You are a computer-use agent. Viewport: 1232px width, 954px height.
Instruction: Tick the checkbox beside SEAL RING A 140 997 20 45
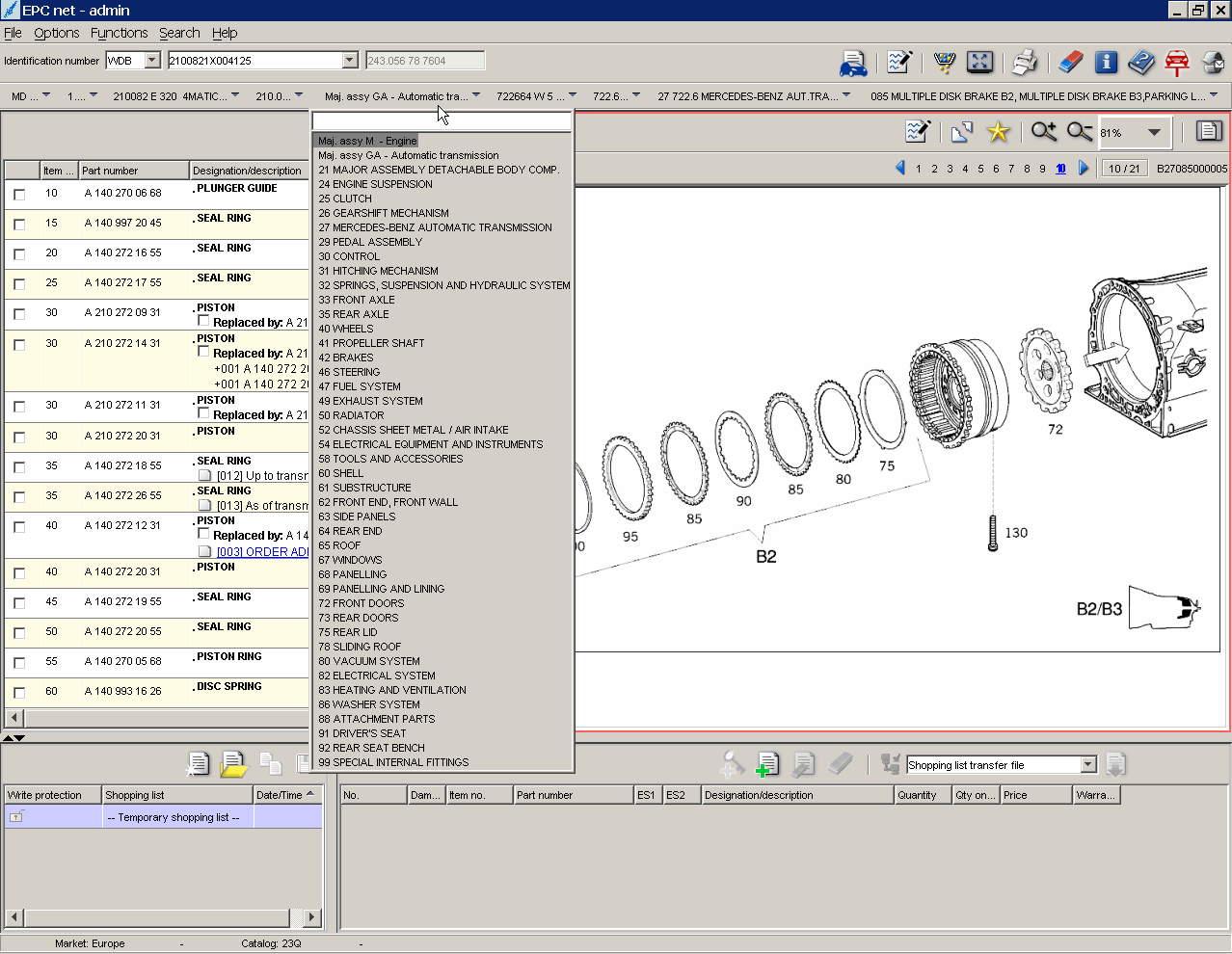pyautogui.click(x=19, y=223)
